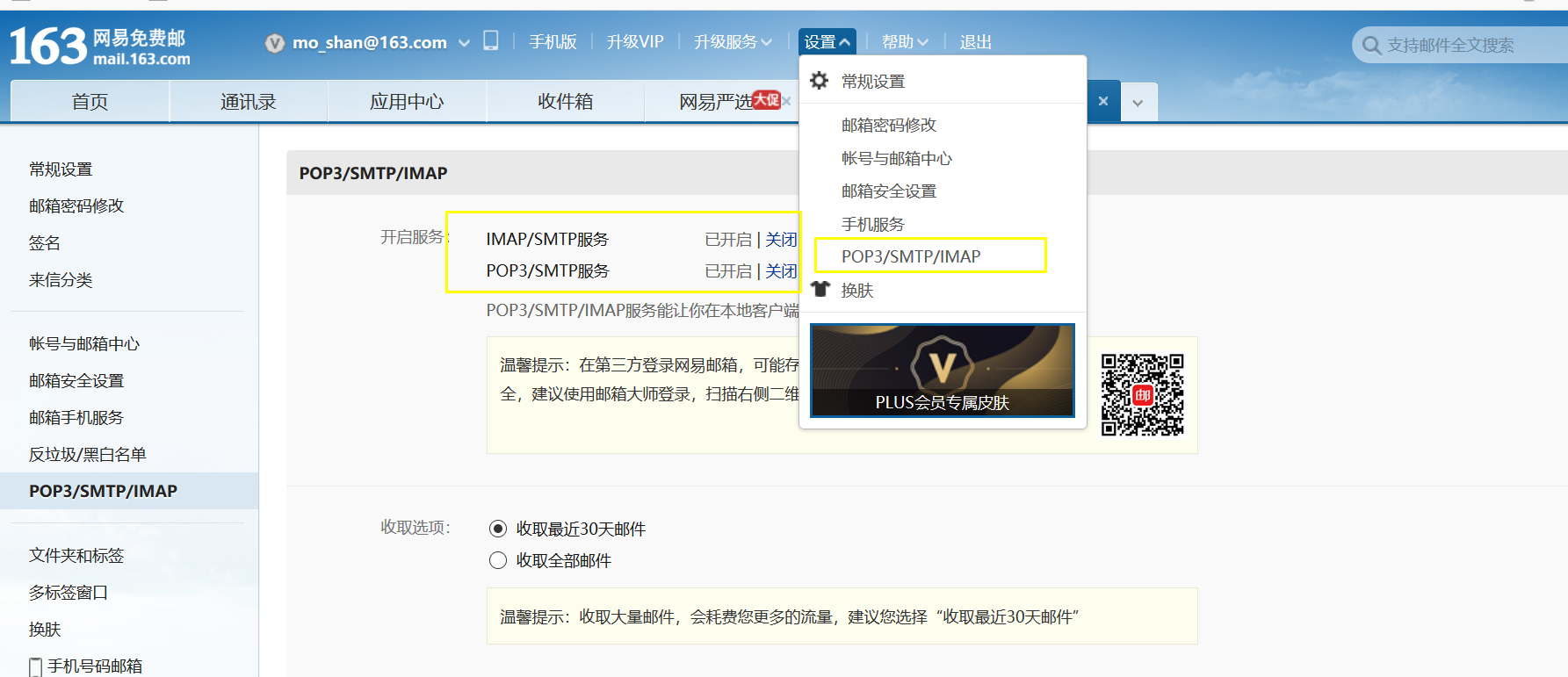Click the 手机版 link in header

pos(553,41)
